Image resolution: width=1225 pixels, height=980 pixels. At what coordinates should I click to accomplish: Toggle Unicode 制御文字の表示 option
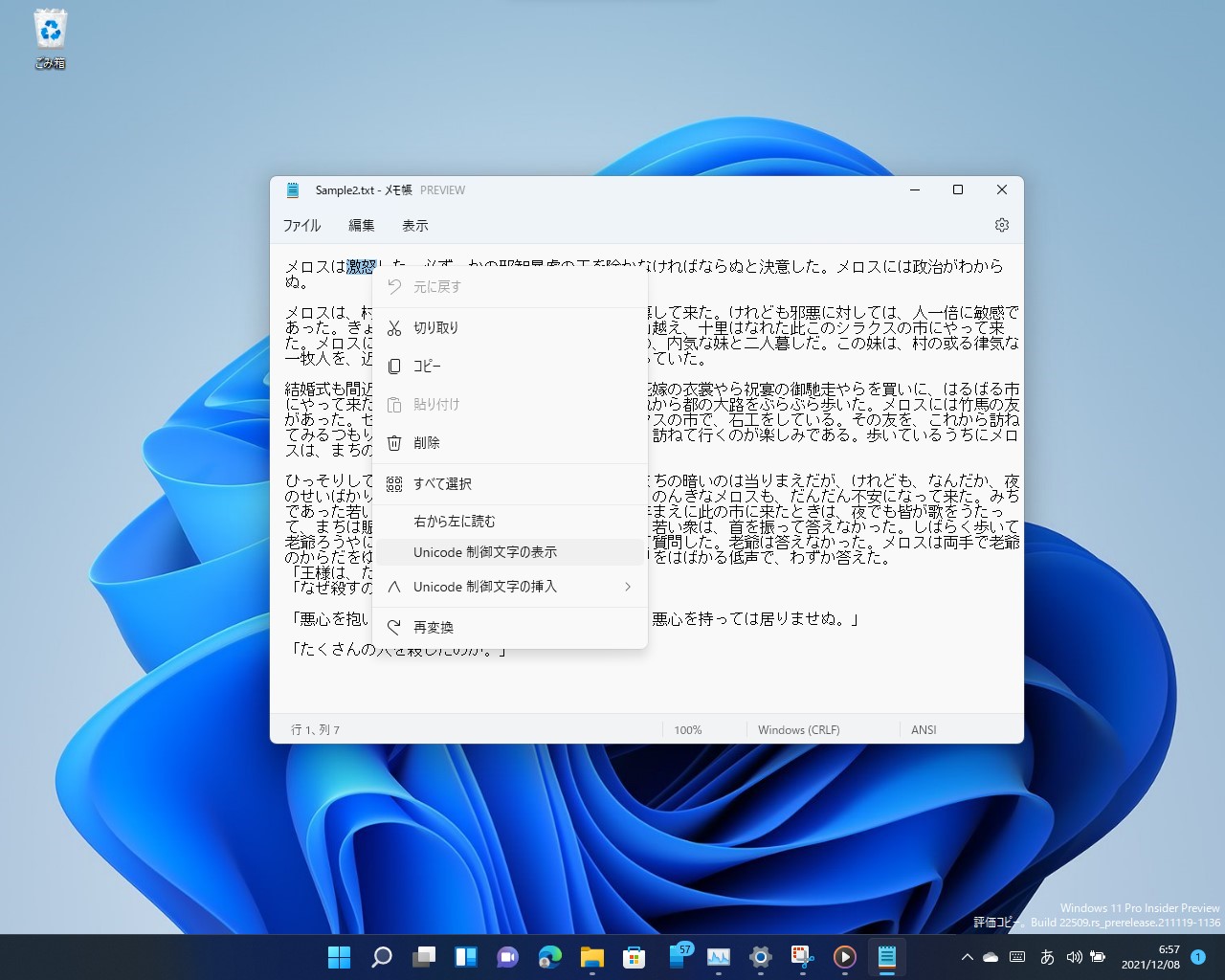[509, 552]
